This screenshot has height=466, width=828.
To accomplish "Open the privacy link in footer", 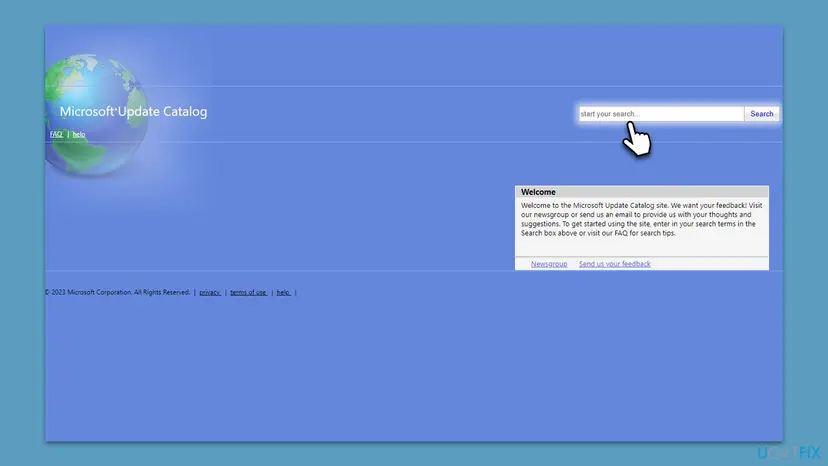I will point(210,292).
